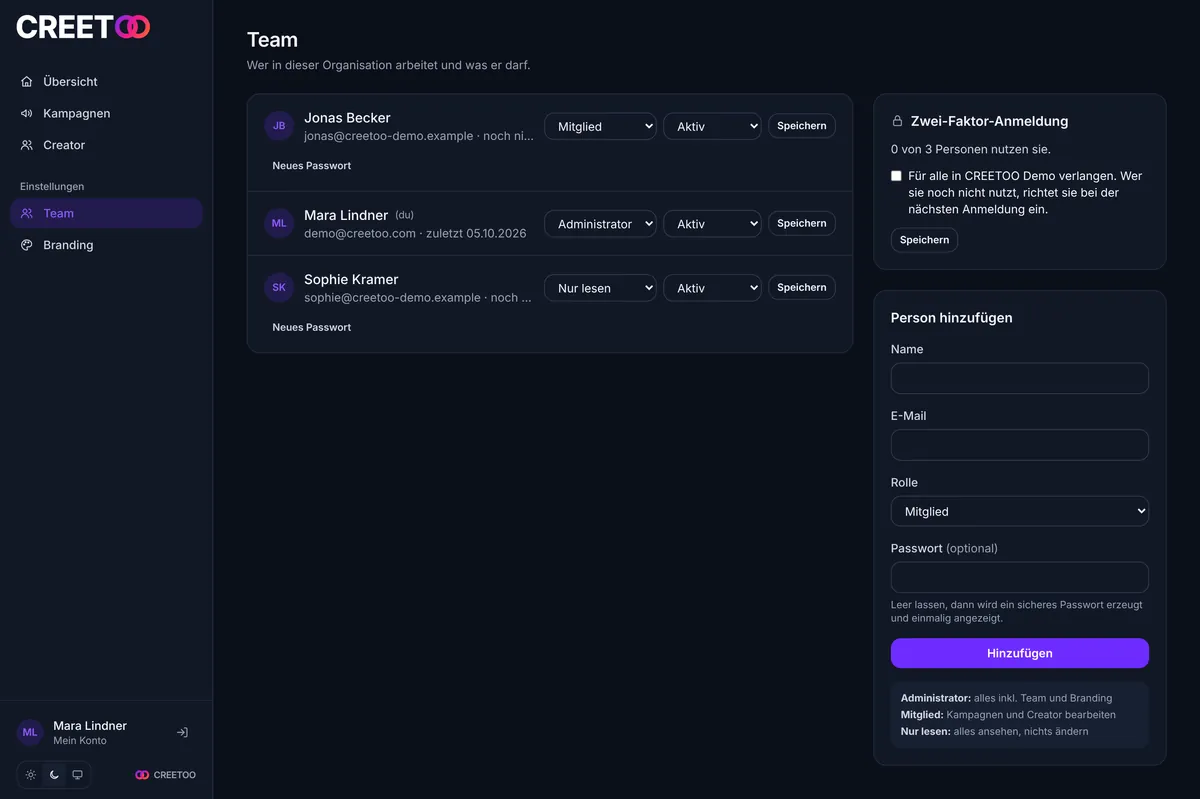Enable two-factor requirement checkbox for all

point(896,175)
